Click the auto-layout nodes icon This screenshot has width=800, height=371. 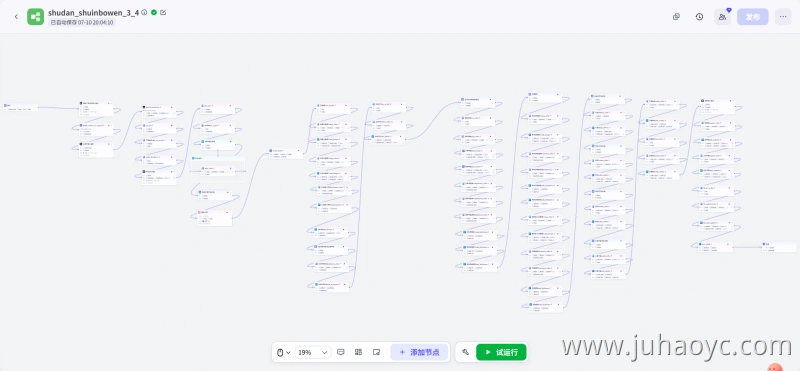coord(359,352)
